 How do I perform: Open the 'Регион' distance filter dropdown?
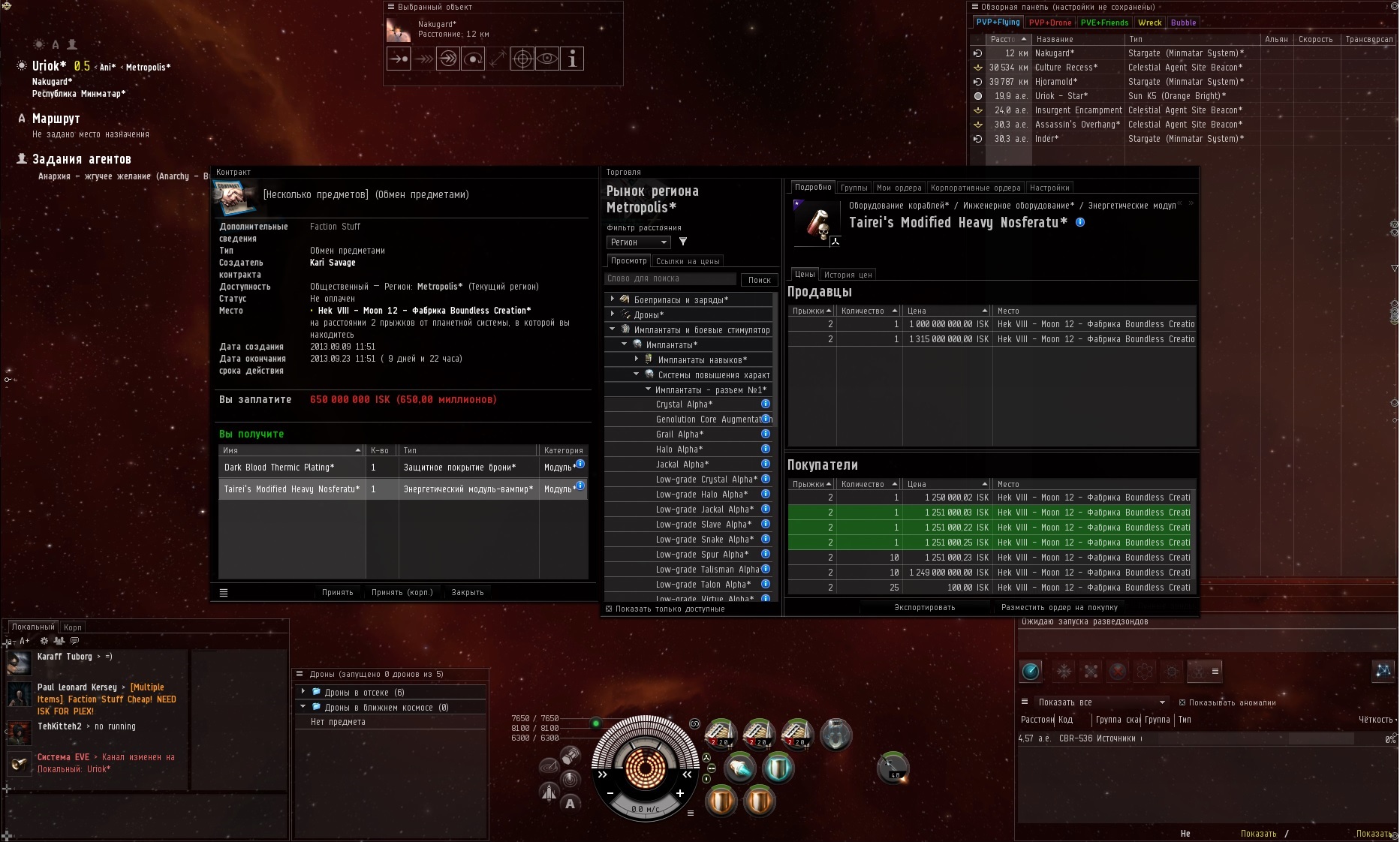pyautogui.click(x=638, y=242)
